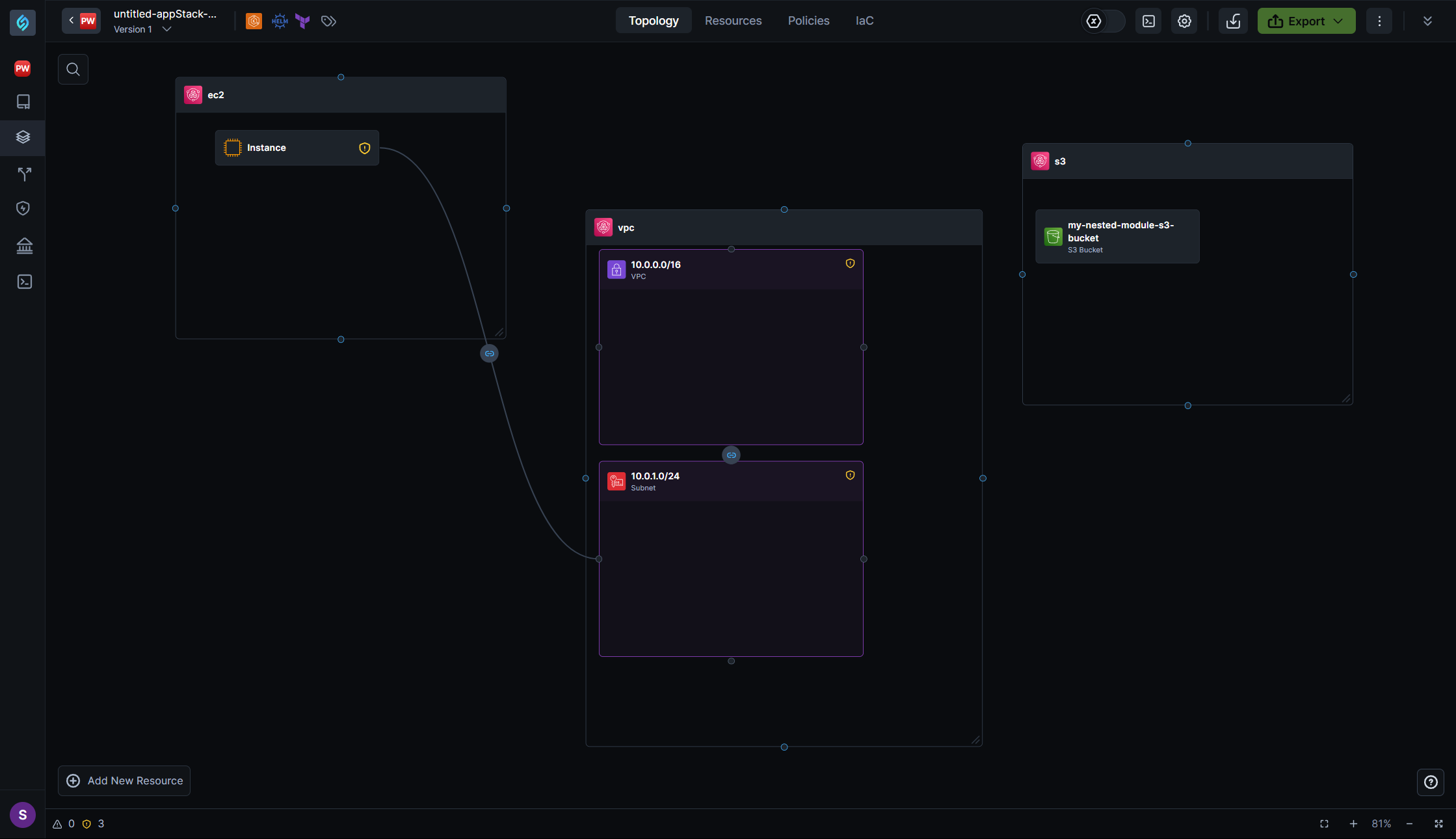This screenshot has height=839, width=1456.
Task: Open the book catalog sidebar icon
Action: click(x=23, y=101)
